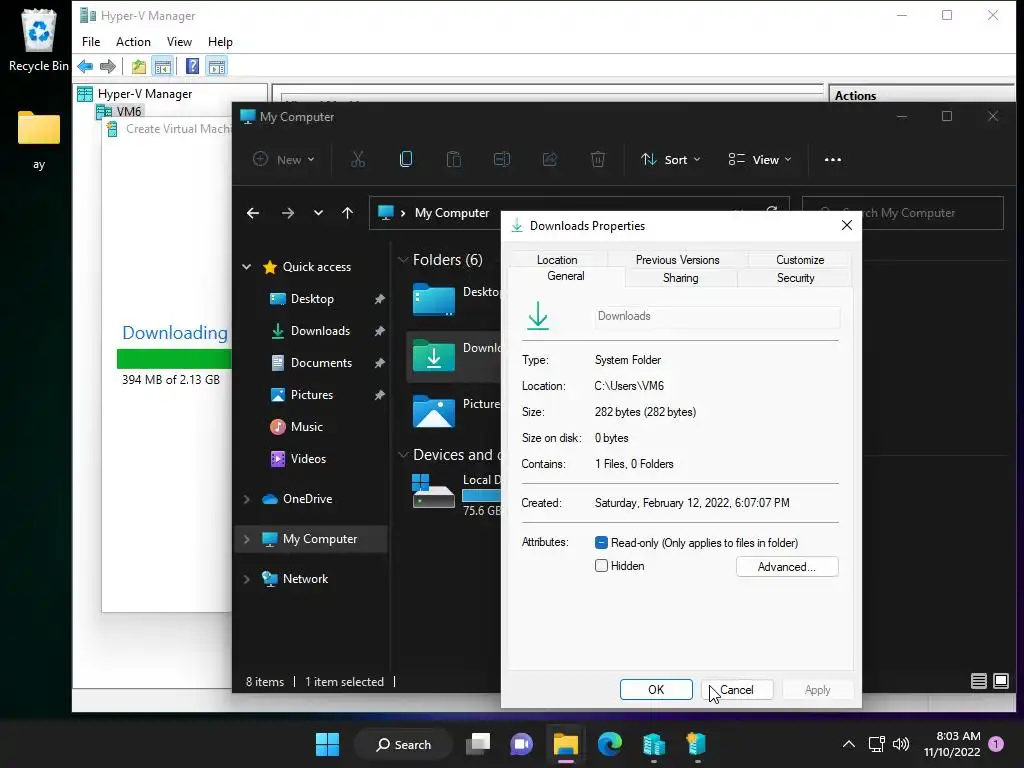1024x768 pixels.
Task: Switch to the Previous Versions tab
Action: [x=677, y=260]
